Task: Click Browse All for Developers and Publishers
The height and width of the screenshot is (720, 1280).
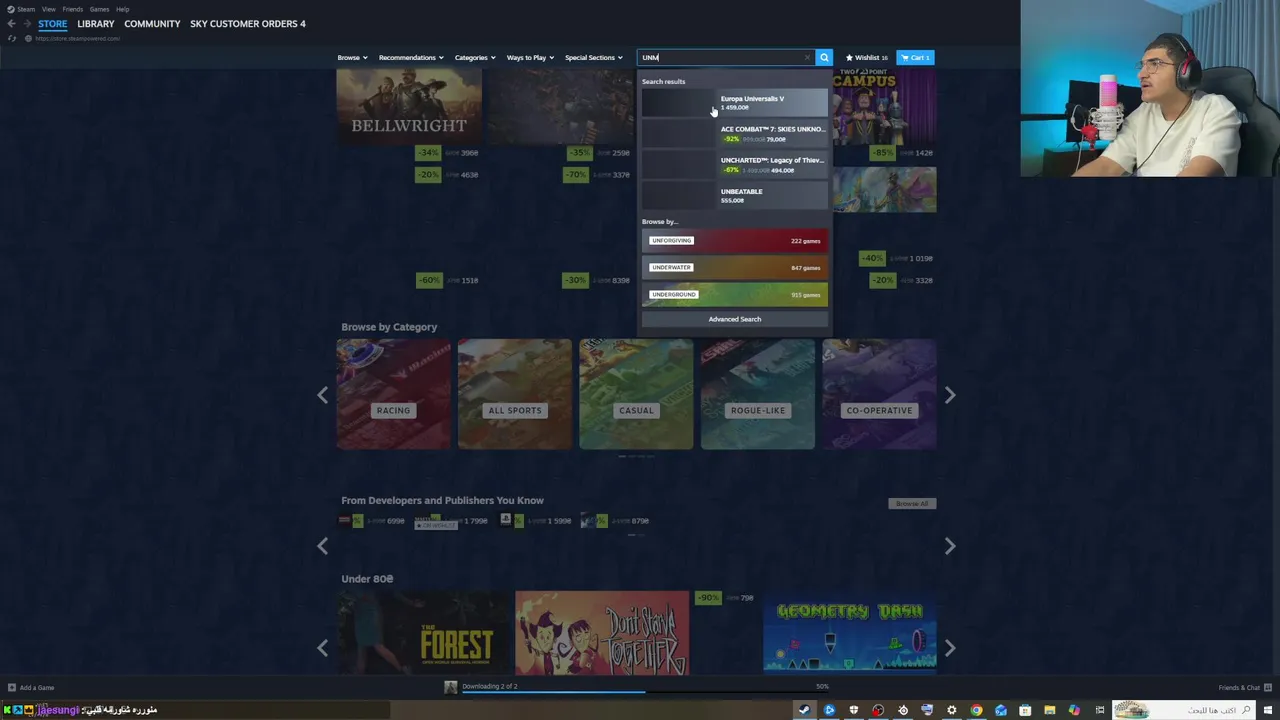Action: tap(912, 503)
